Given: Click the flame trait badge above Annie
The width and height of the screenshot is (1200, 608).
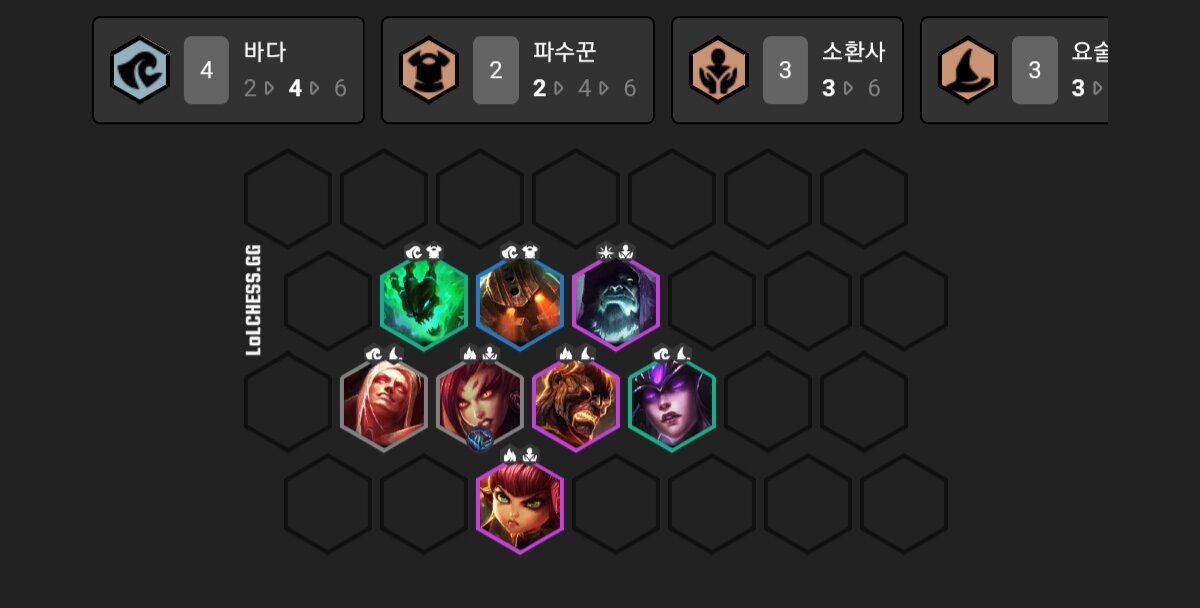Looking at the screenshot, I should point(510,455).
